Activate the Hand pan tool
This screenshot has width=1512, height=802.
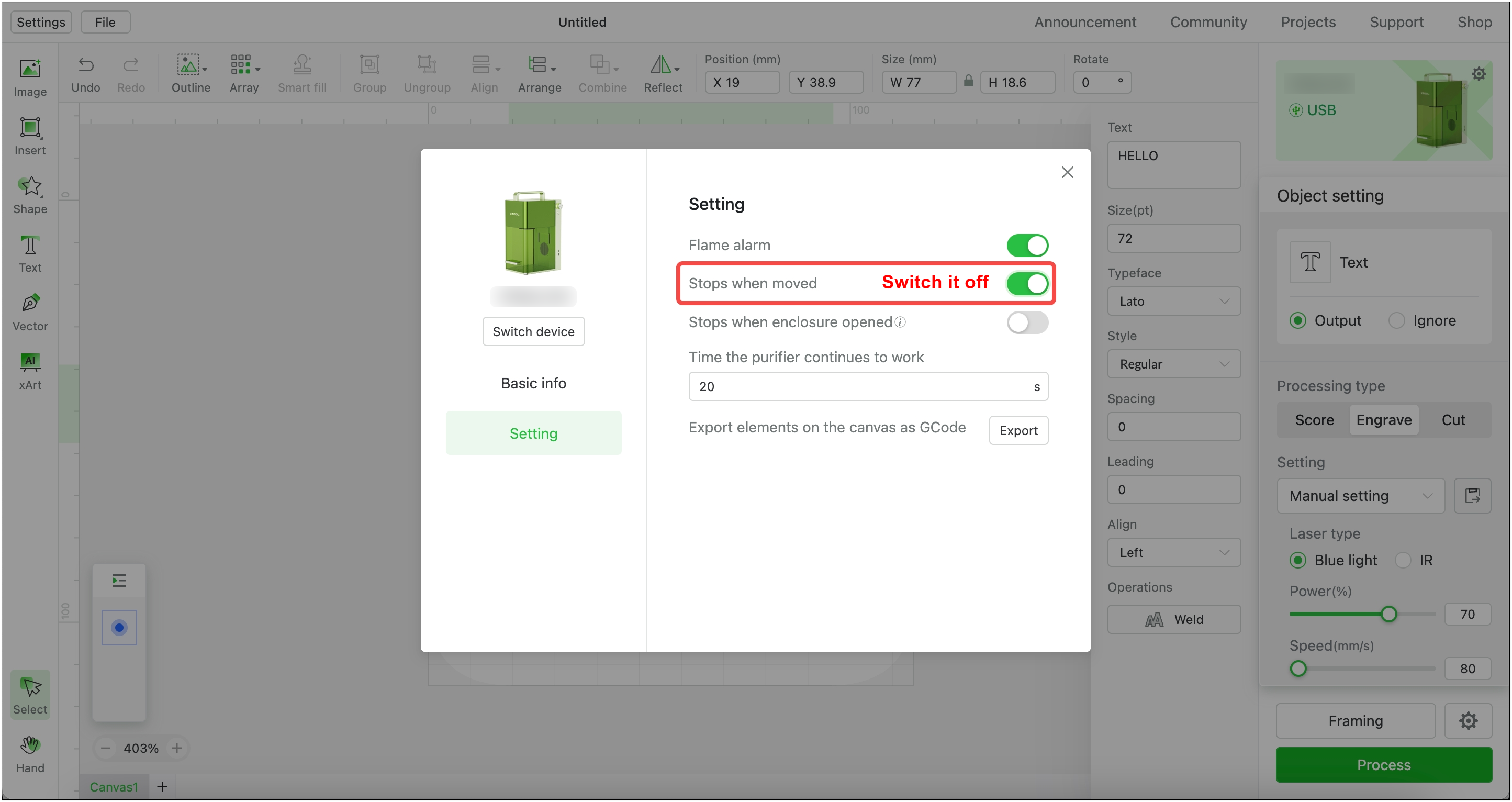(30, 754)
